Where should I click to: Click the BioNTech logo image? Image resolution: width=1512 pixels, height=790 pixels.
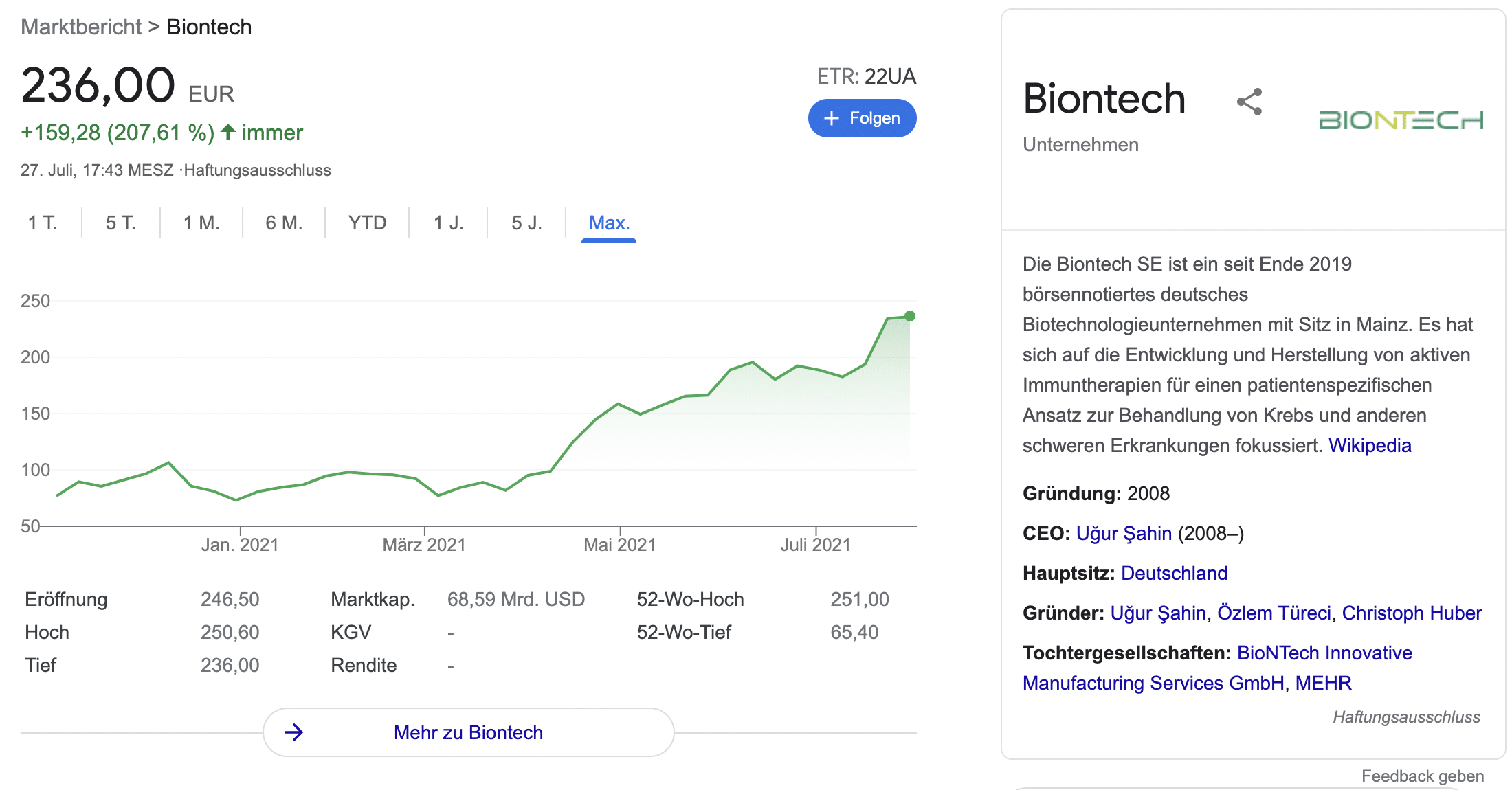(x=1401, y=120)
